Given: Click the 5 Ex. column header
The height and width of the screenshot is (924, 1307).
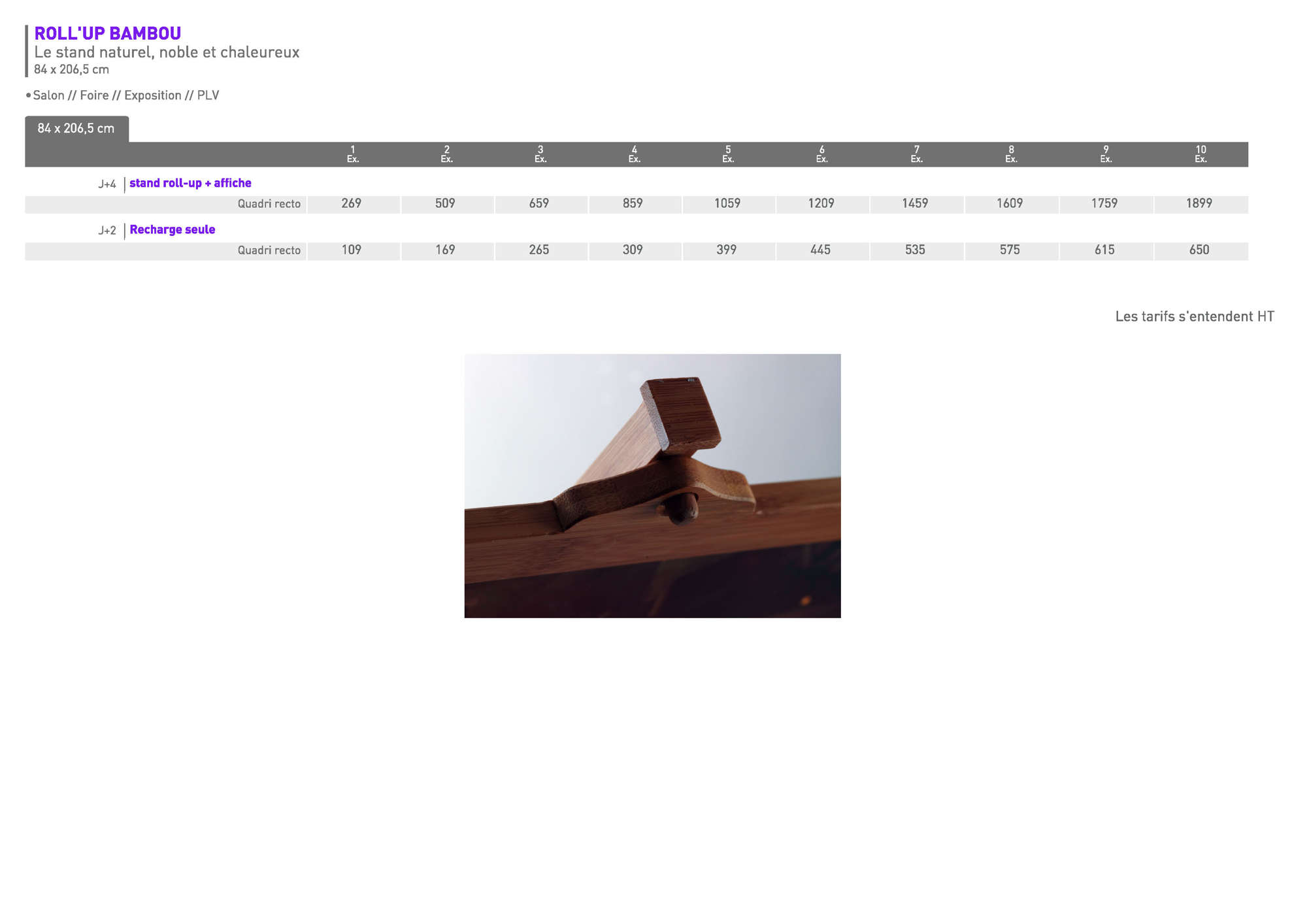Looking at the screenshot, I should coord(728,154).
